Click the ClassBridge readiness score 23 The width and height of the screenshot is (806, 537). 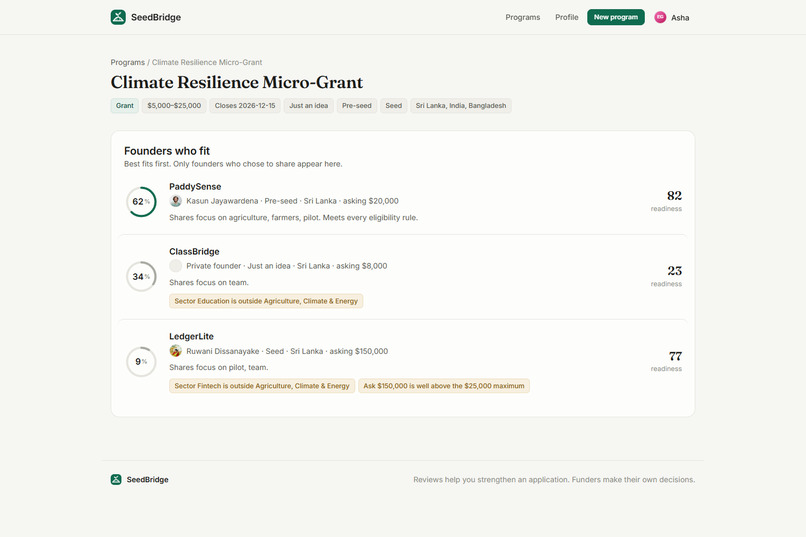[674, 271]
